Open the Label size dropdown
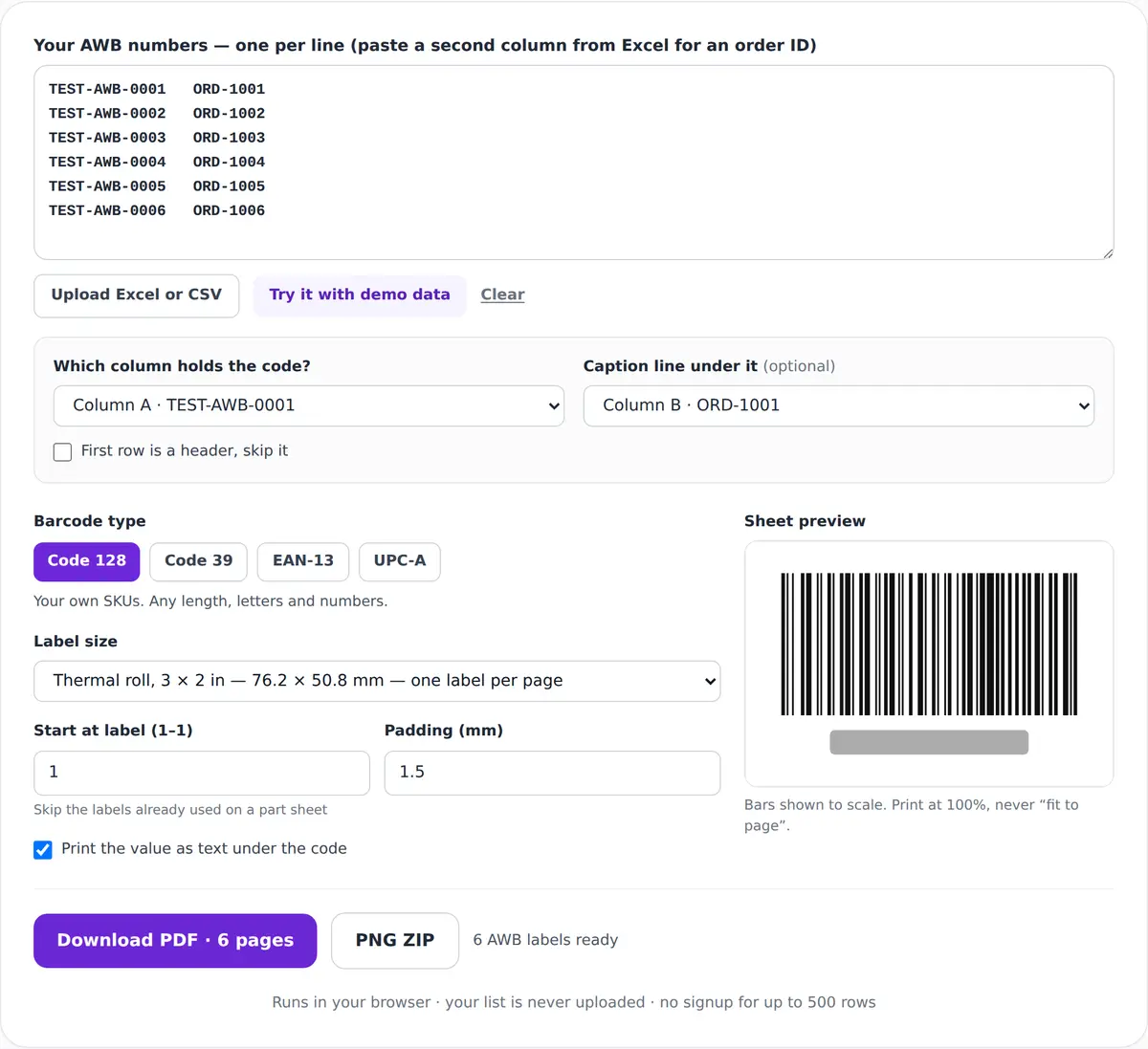 click(x=377, y=681)
